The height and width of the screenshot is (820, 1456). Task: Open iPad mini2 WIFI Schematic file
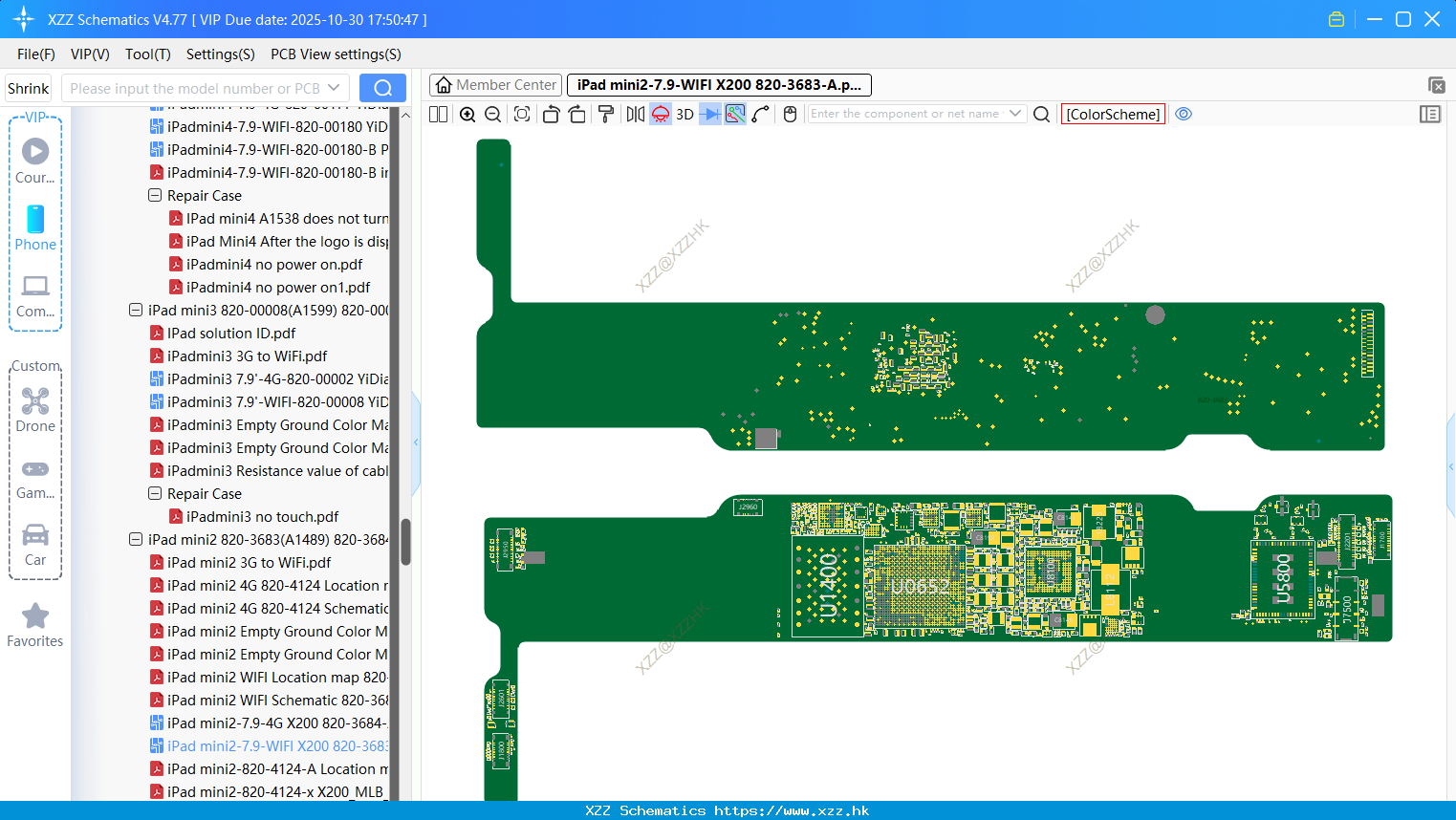click(x=277, y=700)
